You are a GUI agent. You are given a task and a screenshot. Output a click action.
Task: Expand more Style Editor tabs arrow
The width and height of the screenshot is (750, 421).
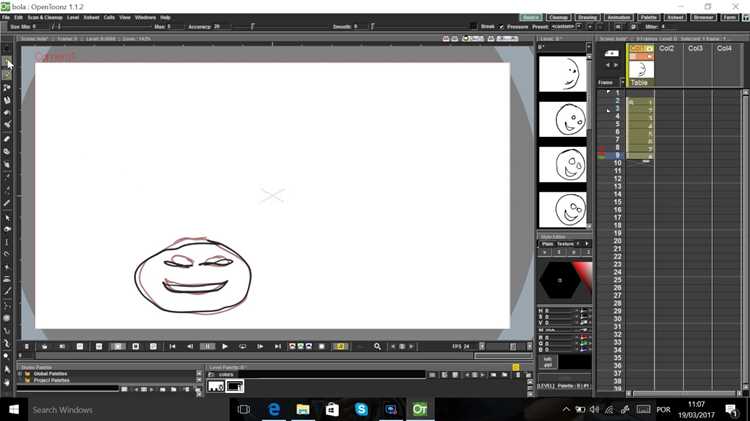tap(587, 244)
